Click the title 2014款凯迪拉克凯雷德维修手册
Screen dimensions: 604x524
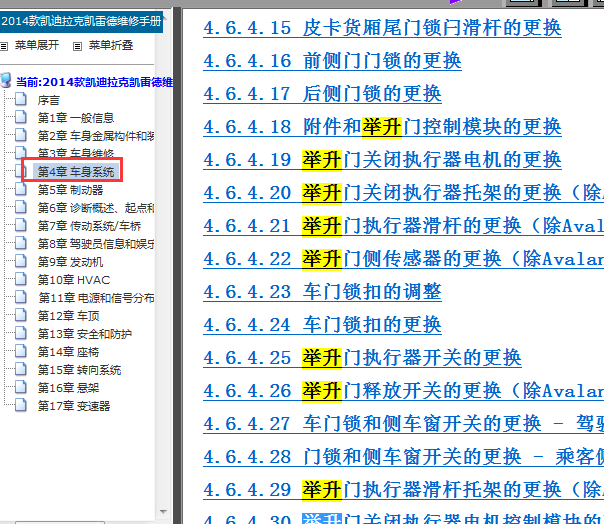point(81,21)
